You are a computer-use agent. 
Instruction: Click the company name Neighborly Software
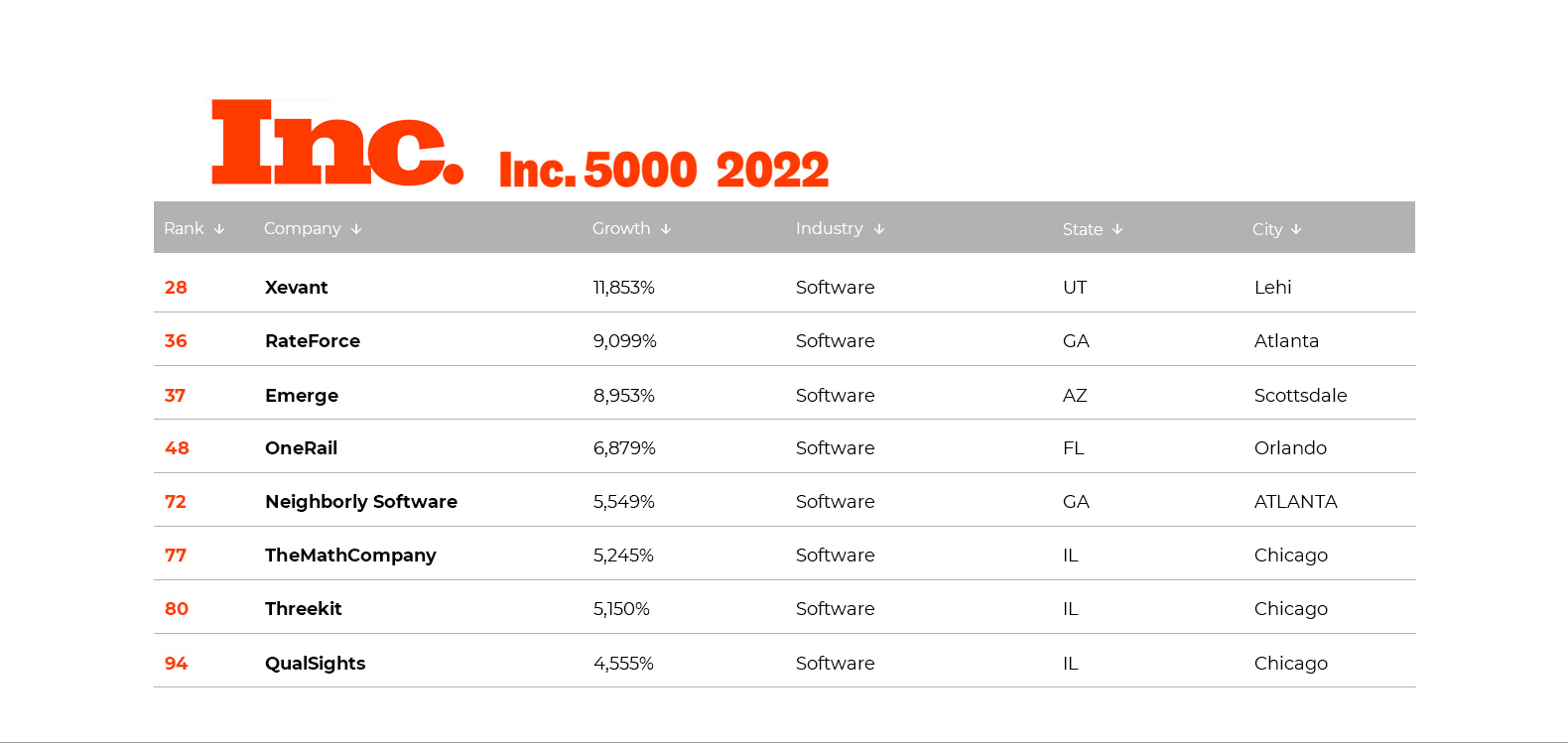(361, 501)
